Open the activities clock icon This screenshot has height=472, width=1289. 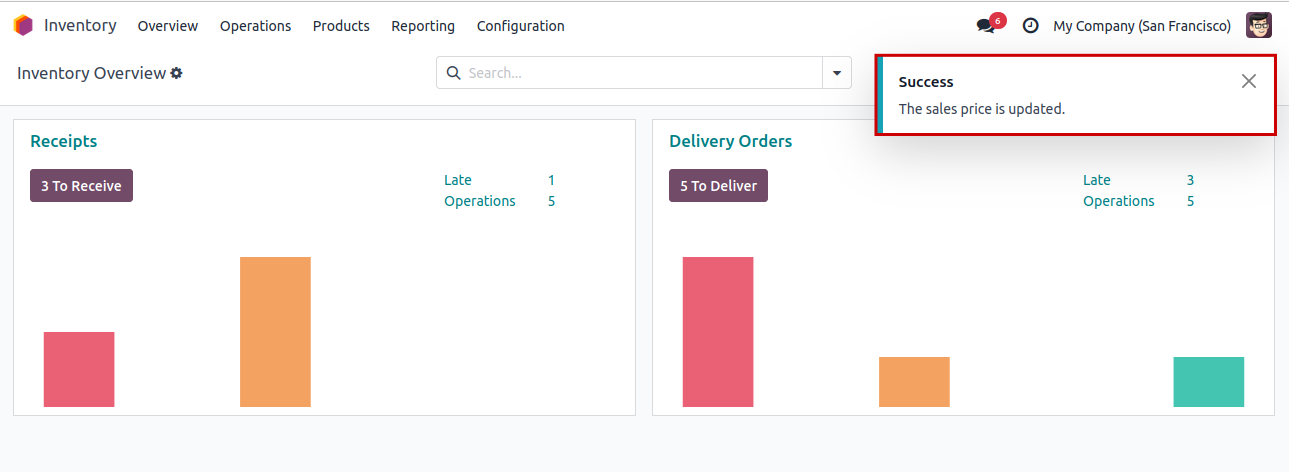click(1030, 26)
